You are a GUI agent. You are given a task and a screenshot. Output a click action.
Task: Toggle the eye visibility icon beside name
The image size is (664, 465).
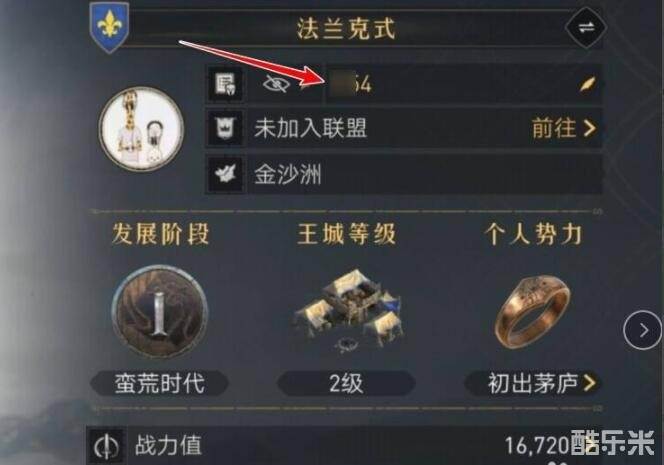pyautogui.click(x=276, y=84)
